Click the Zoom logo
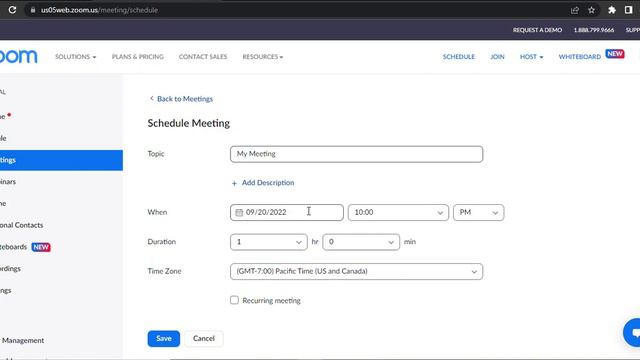Screen dimensions: 640x360 (18, 57)
